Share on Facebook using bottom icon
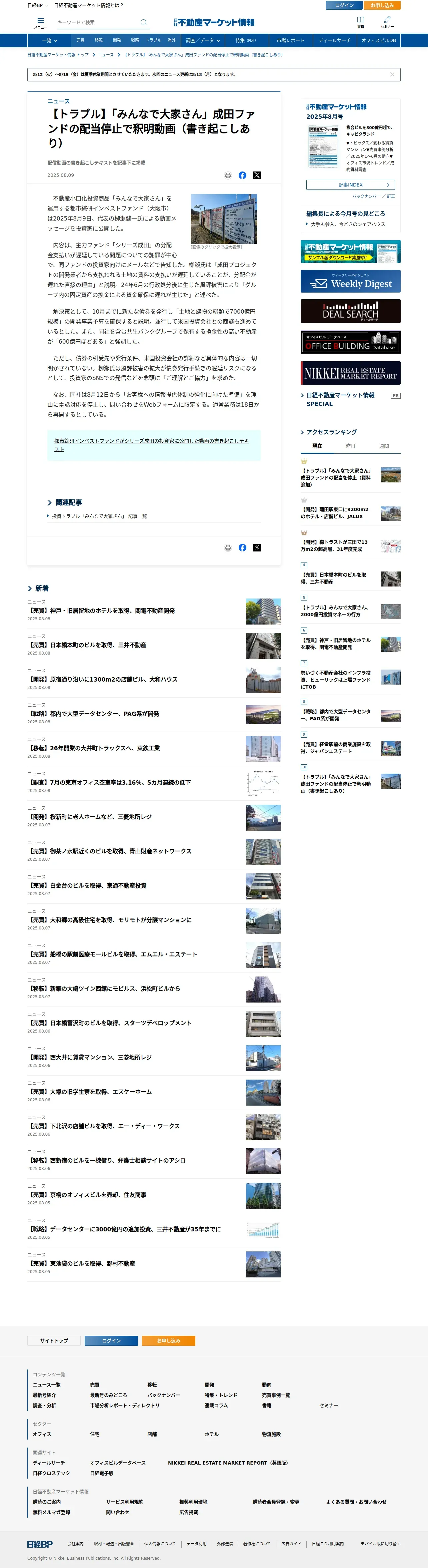Image resolution: width=428 pixels, height=1568 pixels. (x=243, y=548)
